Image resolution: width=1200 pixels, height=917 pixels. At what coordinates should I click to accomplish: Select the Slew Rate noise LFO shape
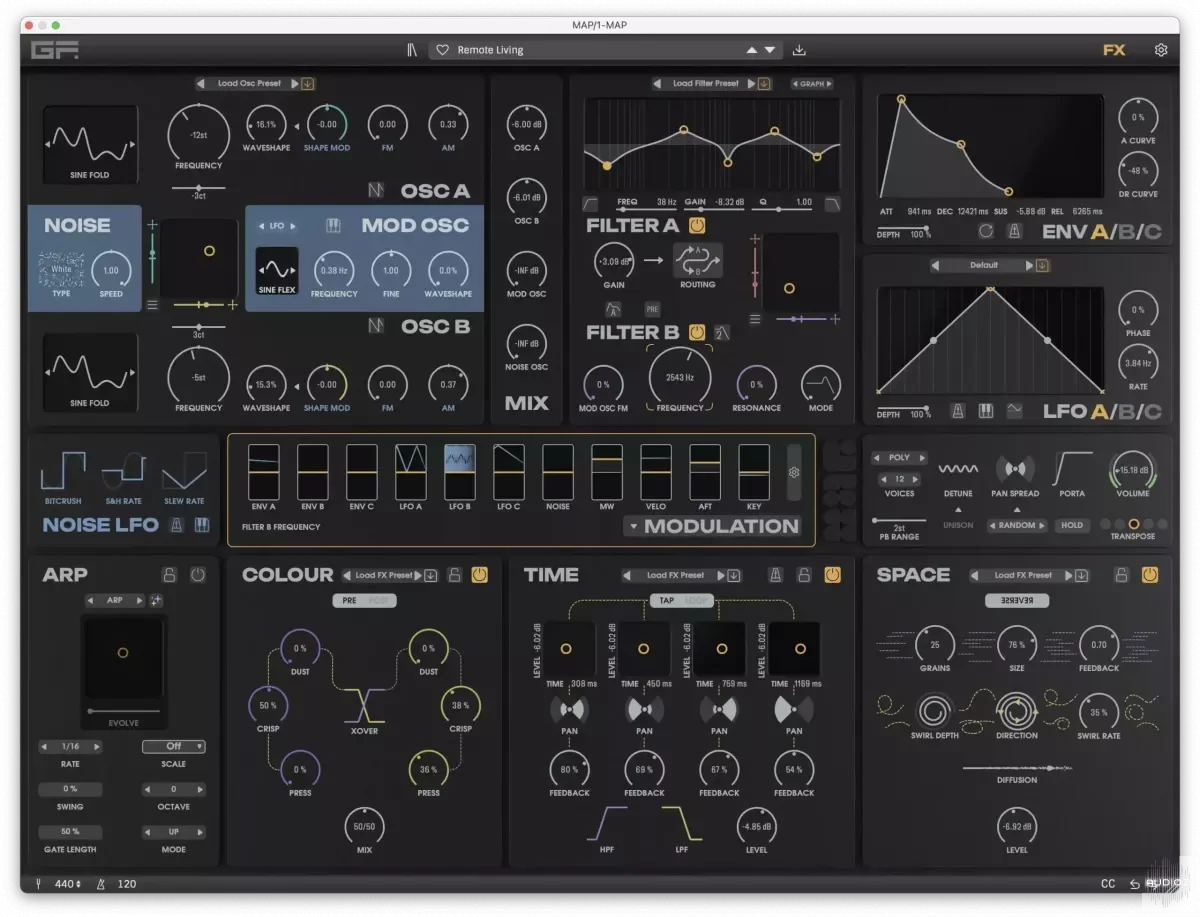tap(184, 472)
